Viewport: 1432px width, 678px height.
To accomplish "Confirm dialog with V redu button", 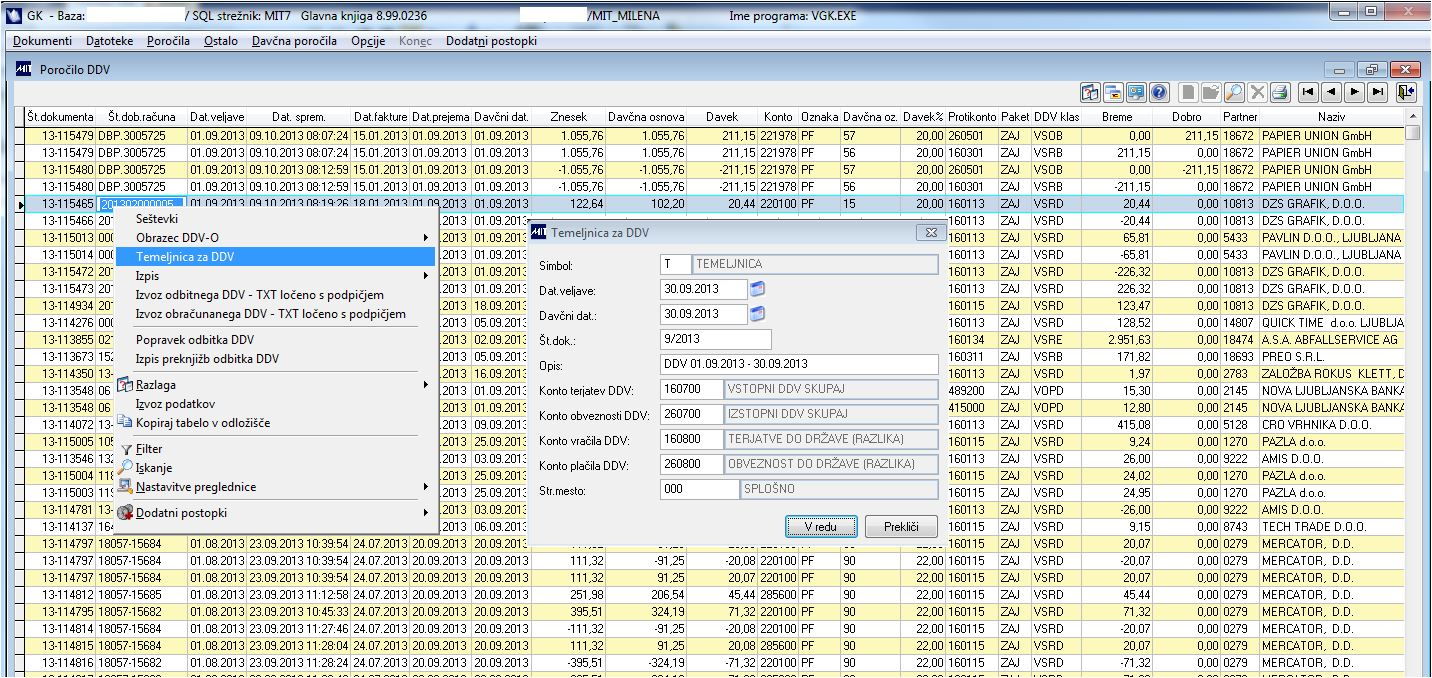I will 821,527.
